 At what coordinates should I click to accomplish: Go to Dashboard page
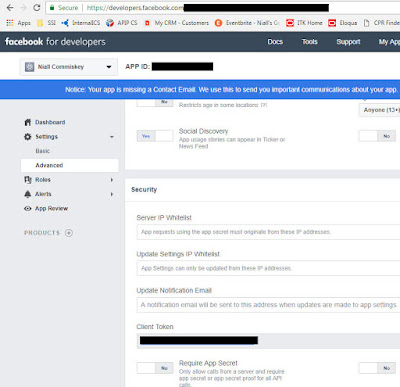[50, 122]
